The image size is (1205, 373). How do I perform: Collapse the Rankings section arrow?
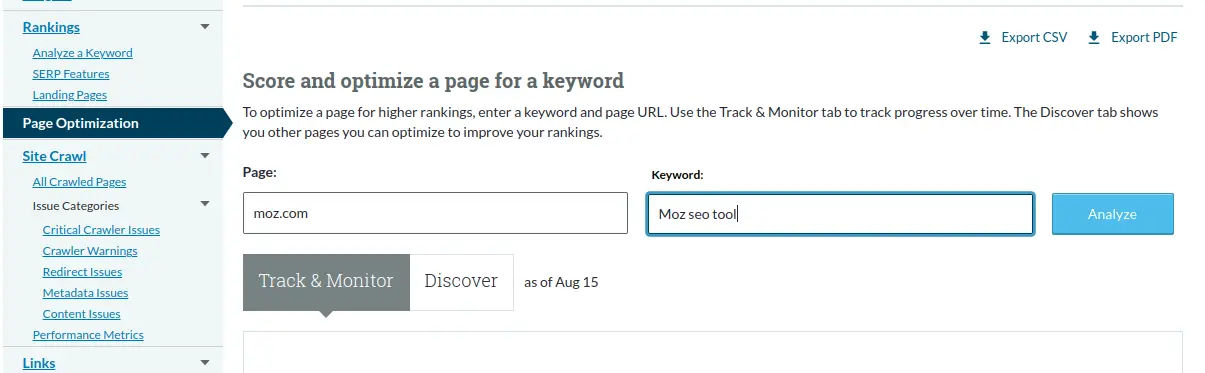click(x=205, y=27)
